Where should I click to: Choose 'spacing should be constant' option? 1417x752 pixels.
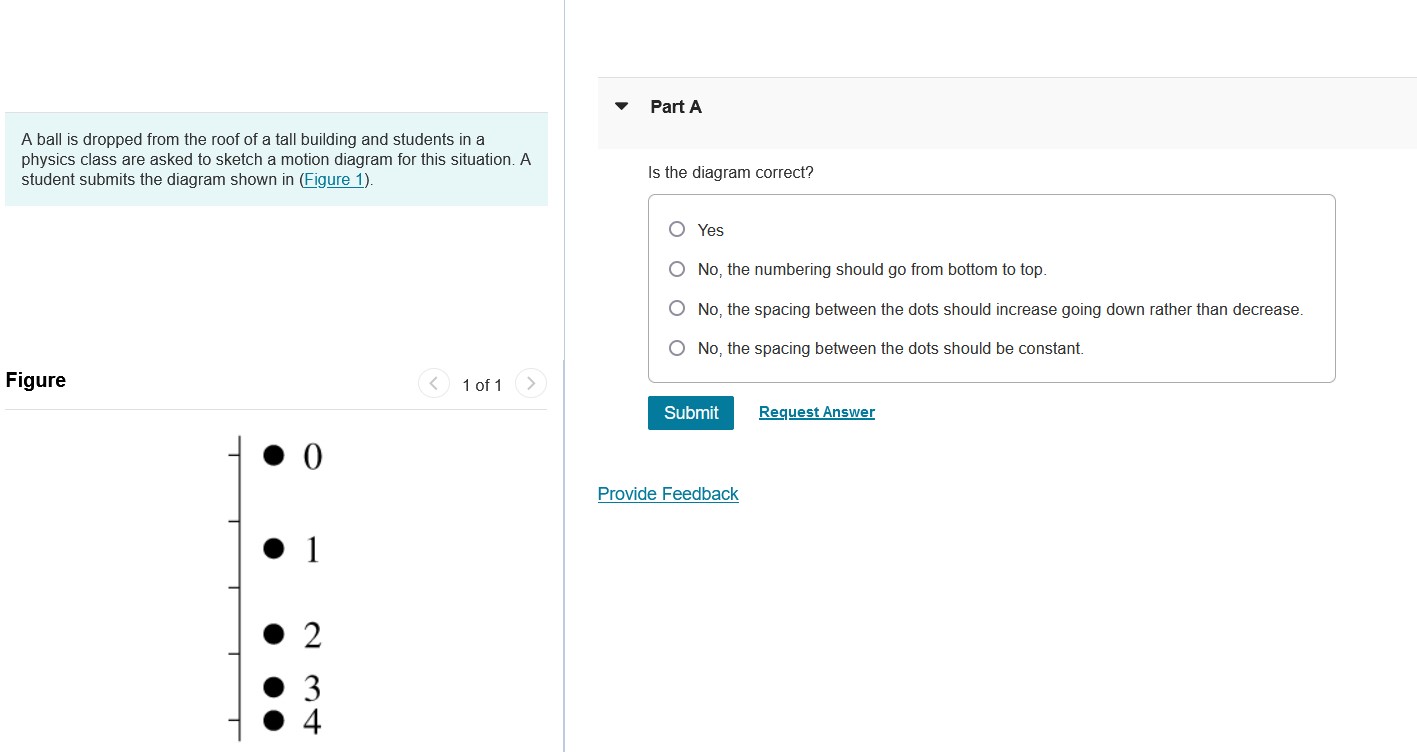pos(677,348)
